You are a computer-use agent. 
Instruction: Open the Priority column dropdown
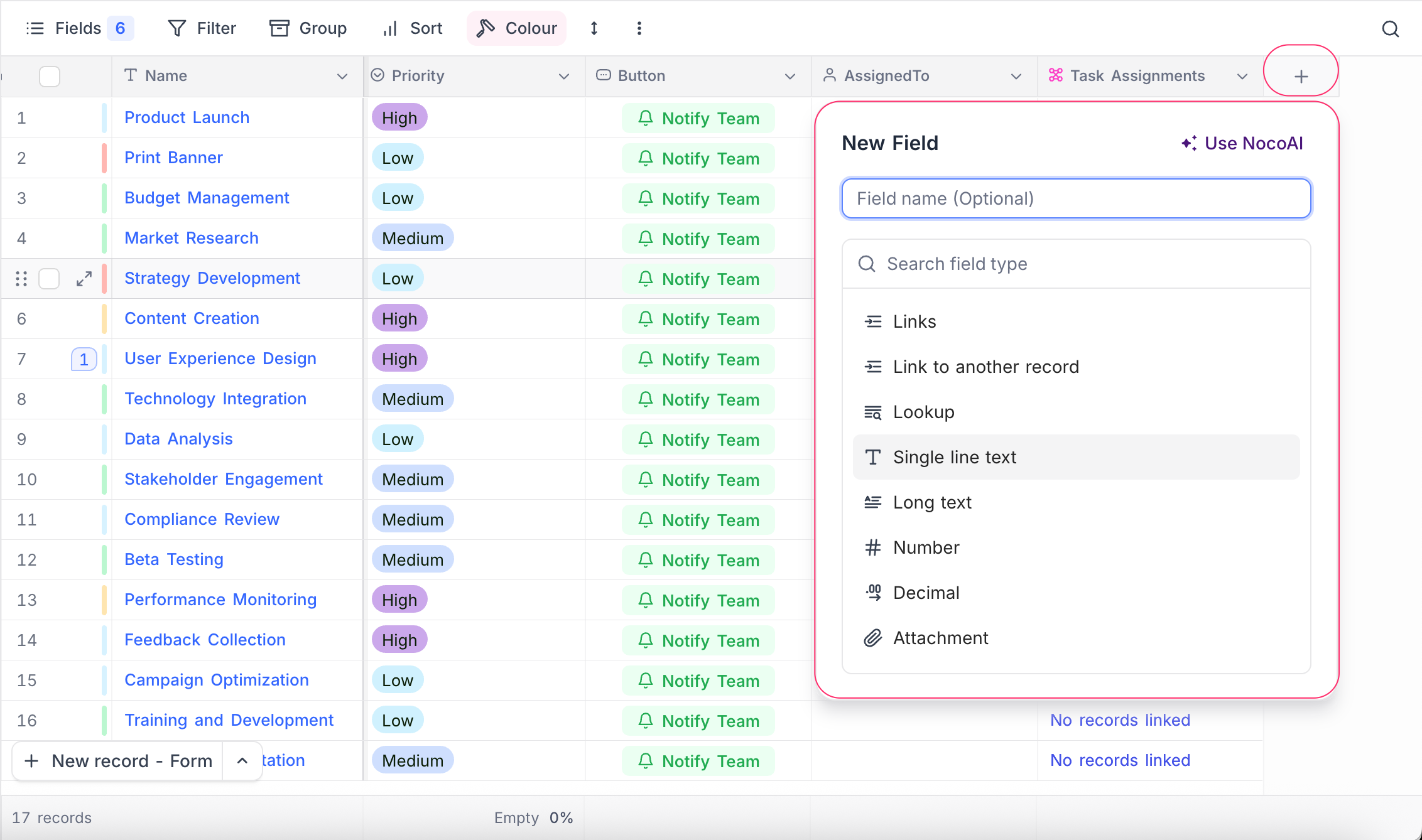point(563,76)
